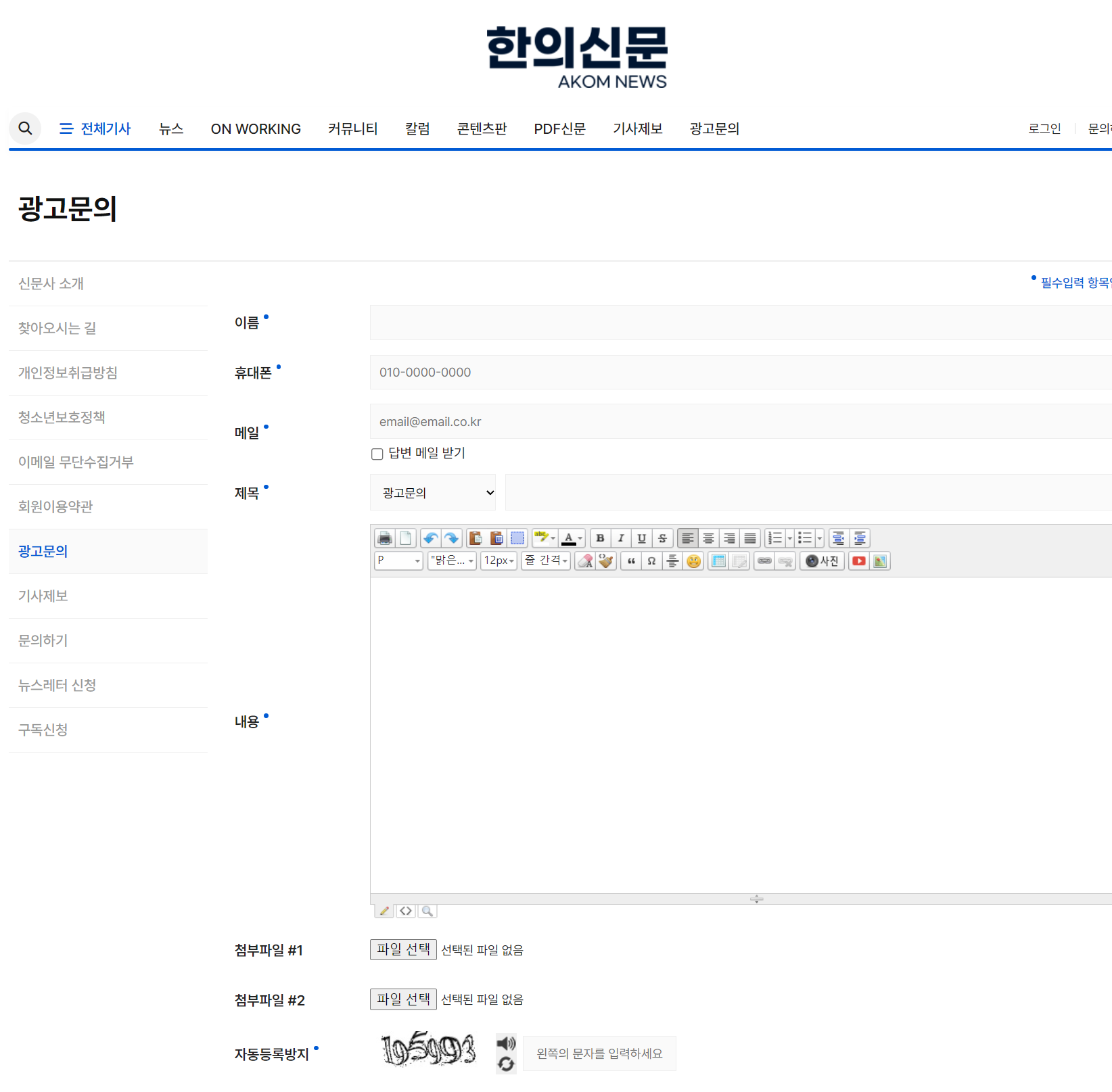Click the image insert icon in editor
Screen dimensions: 1112x1092
880,561
